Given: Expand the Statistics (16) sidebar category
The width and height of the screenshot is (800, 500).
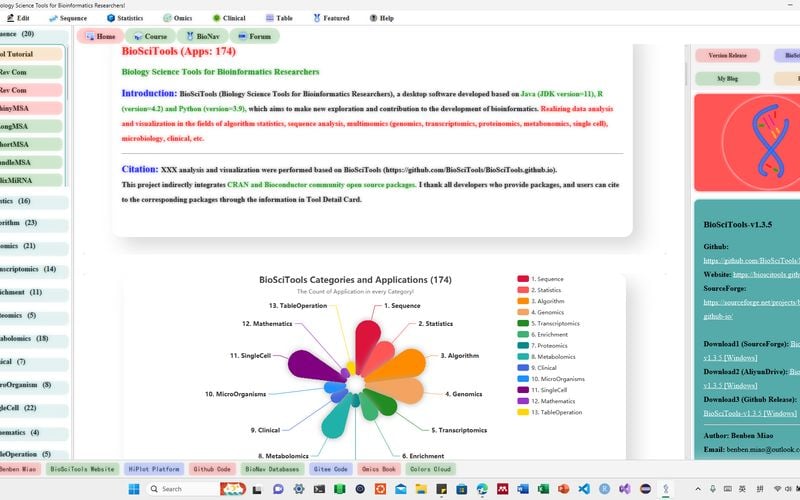Looking at the screenshot, I should point(34,201).
